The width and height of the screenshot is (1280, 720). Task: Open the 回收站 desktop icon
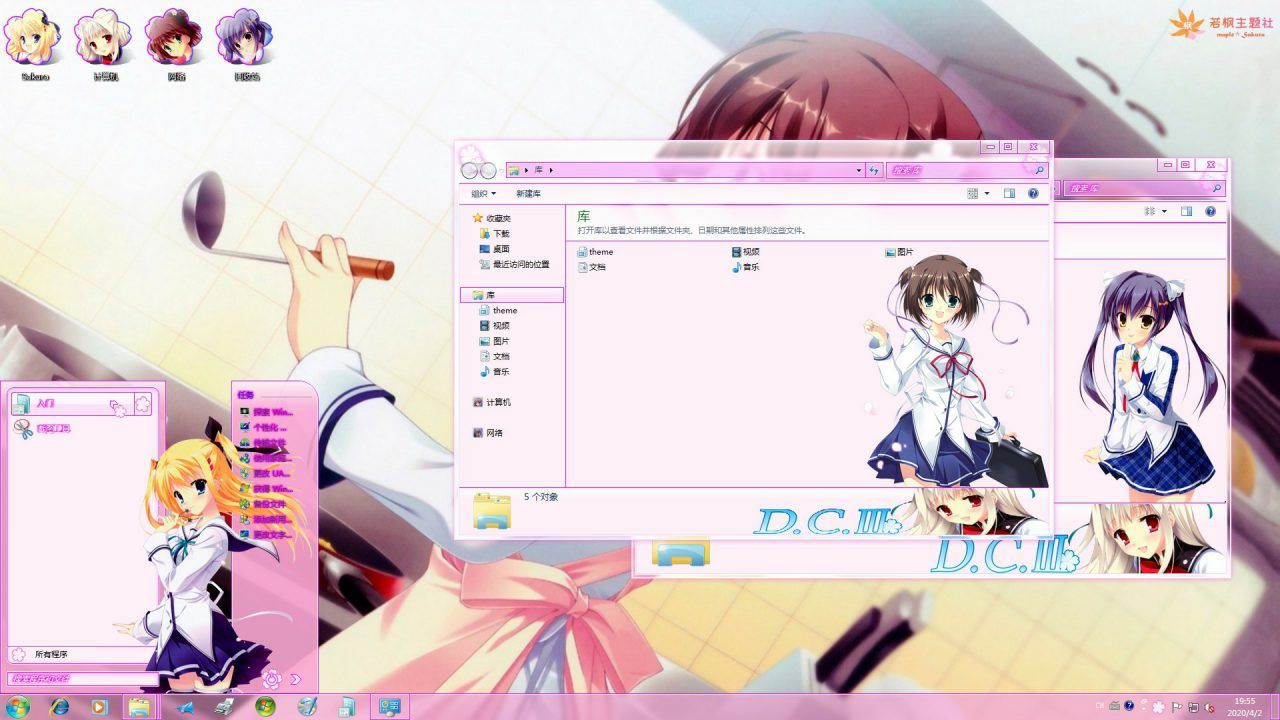click(x=246, y=45)
